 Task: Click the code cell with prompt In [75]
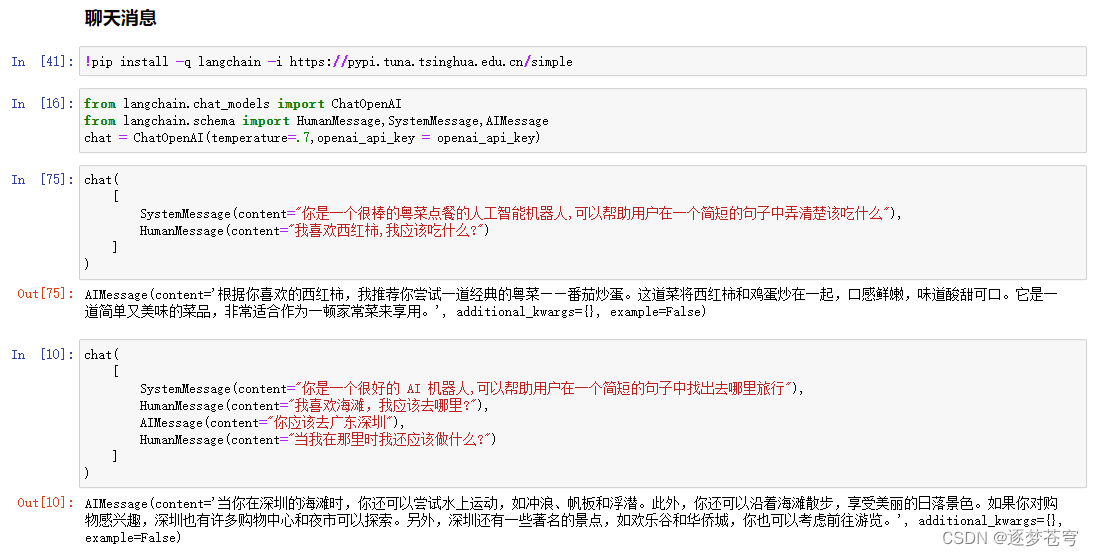583,222
